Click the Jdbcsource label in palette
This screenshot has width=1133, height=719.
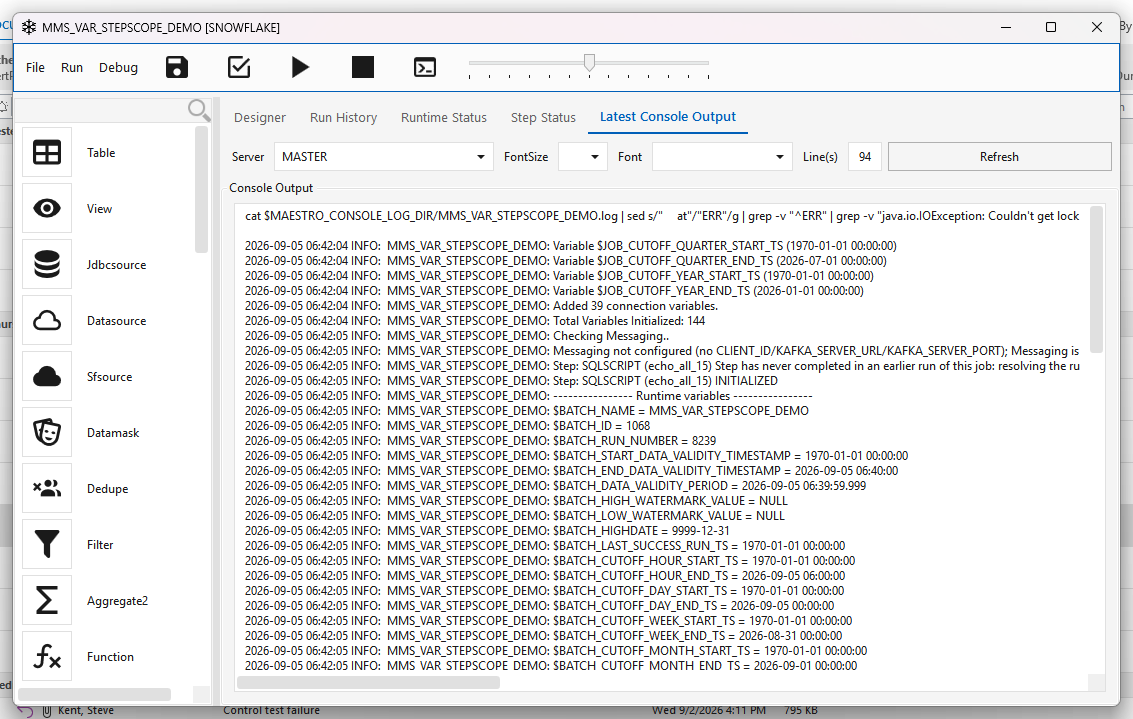coord(116,264)
